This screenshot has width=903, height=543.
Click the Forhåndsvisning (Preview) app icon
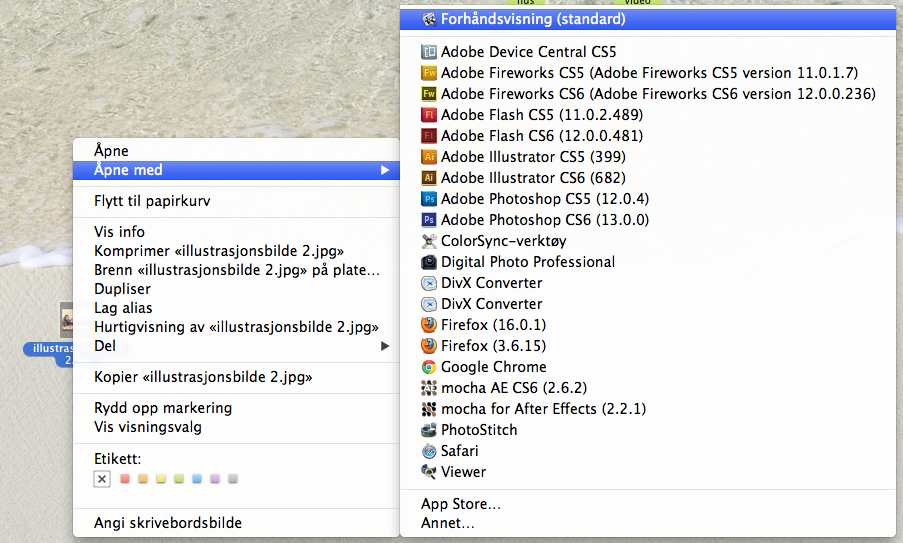point(429,19)
